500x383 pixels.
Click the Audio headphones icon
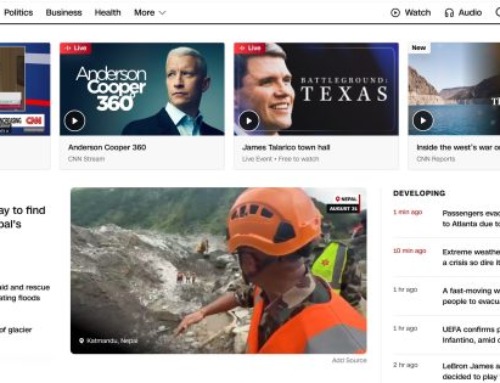point(449,13)
